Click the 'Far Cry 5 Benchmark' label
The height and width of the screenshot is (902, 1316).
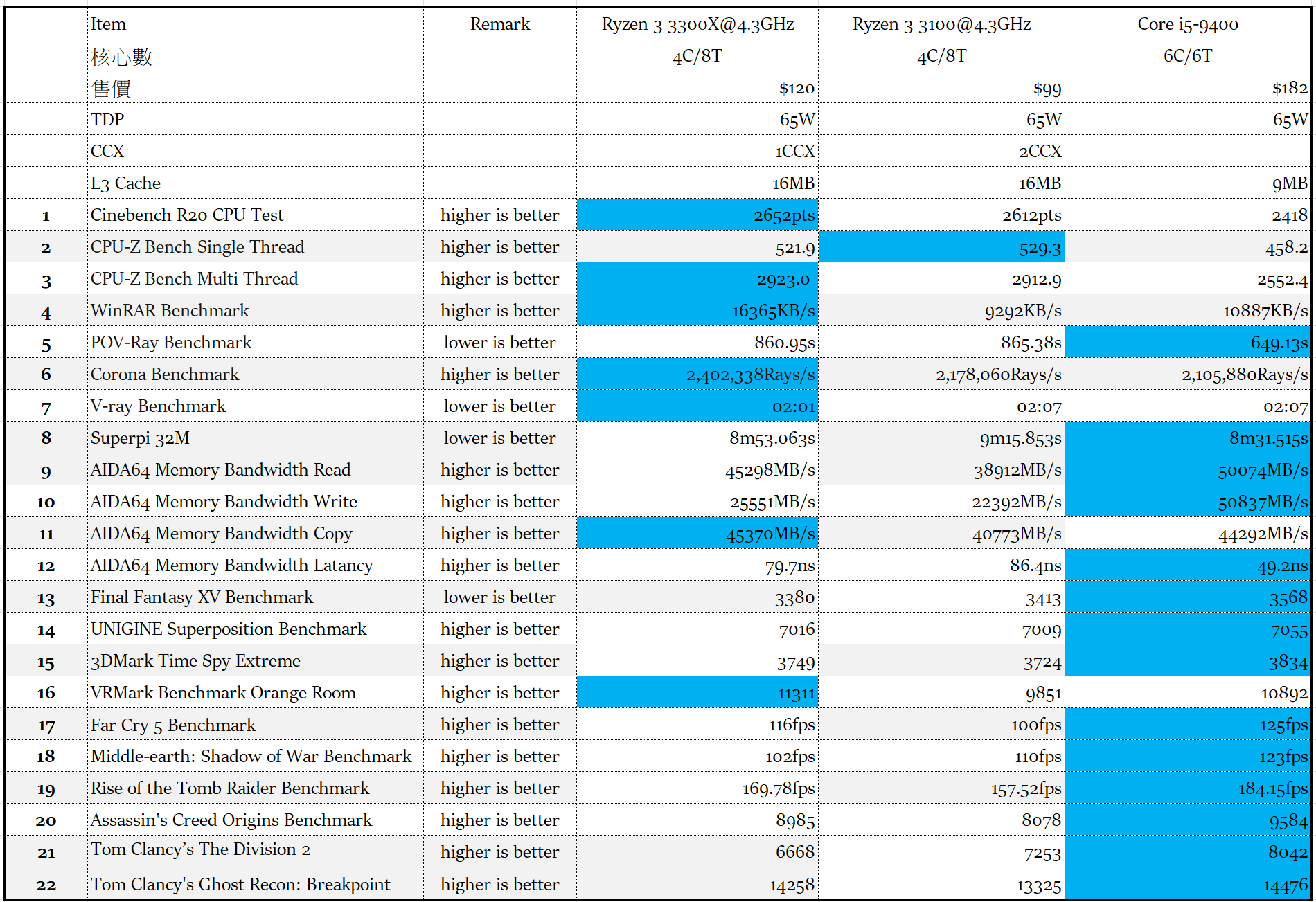tap(256, 724)
